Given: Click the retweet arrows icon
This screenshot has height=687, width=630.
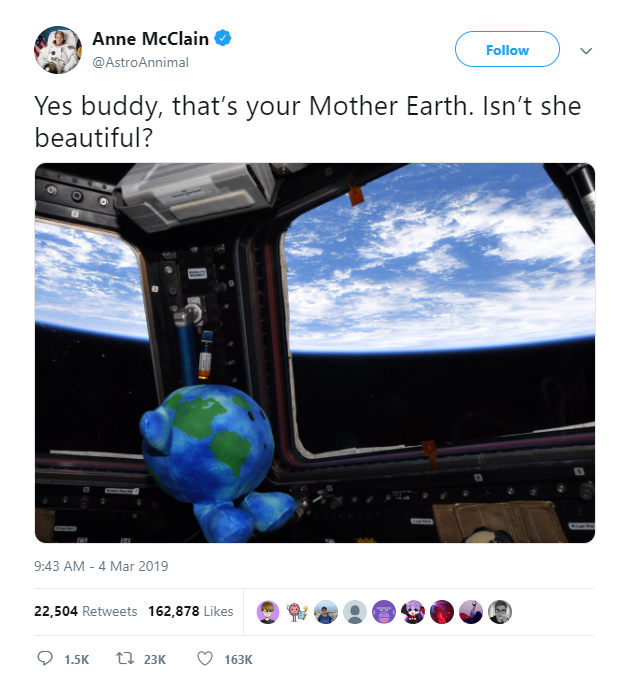Looking at the screenshot, I should coord(125,659).
